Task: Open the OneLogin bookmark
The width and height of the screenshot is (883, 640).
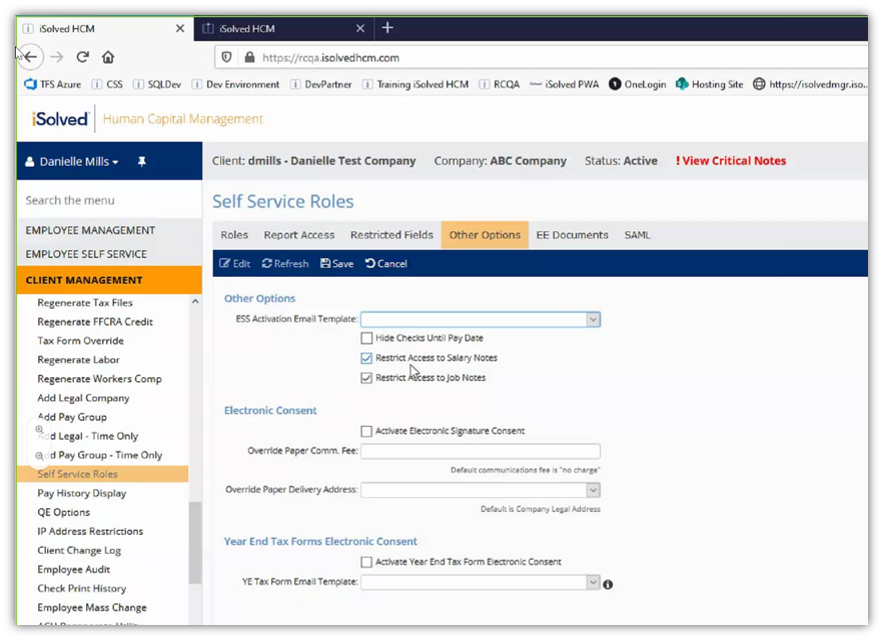Action: tap(637, 85)
